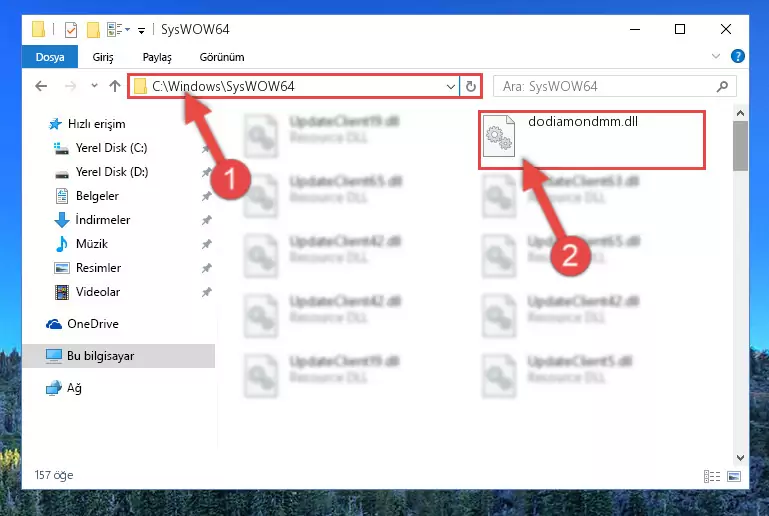Switch to large icons view in status bar
Viewport: 769px width, 516px height.
point(734,476)
